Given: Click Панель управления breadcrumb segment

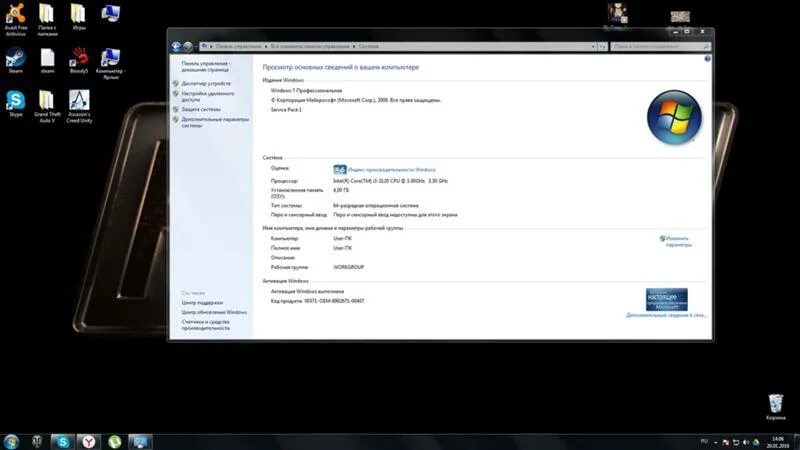Looking at the screenshot, I should point(238,46).
